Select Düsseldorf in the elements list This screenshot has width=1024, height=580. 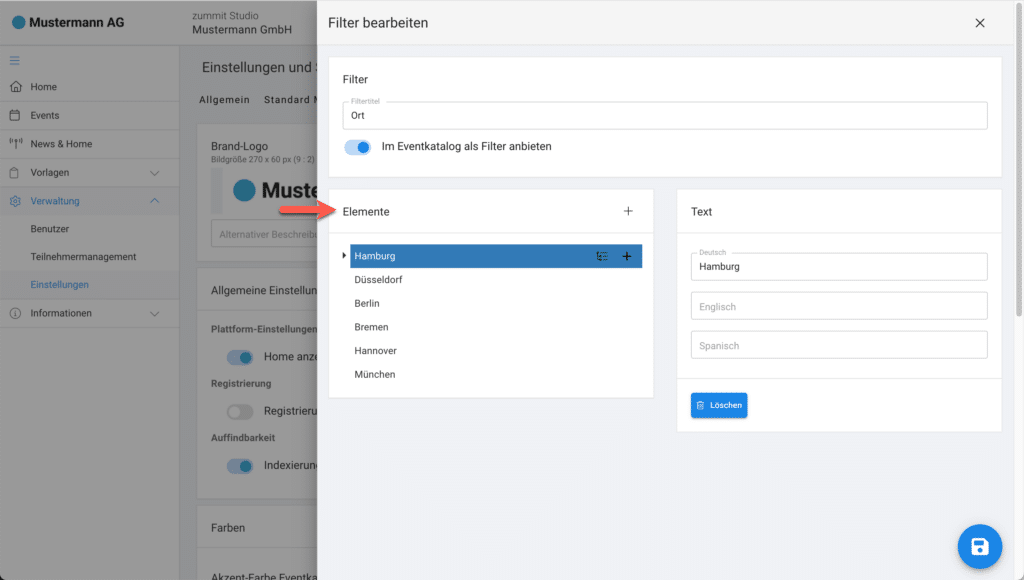pos(379,280)
